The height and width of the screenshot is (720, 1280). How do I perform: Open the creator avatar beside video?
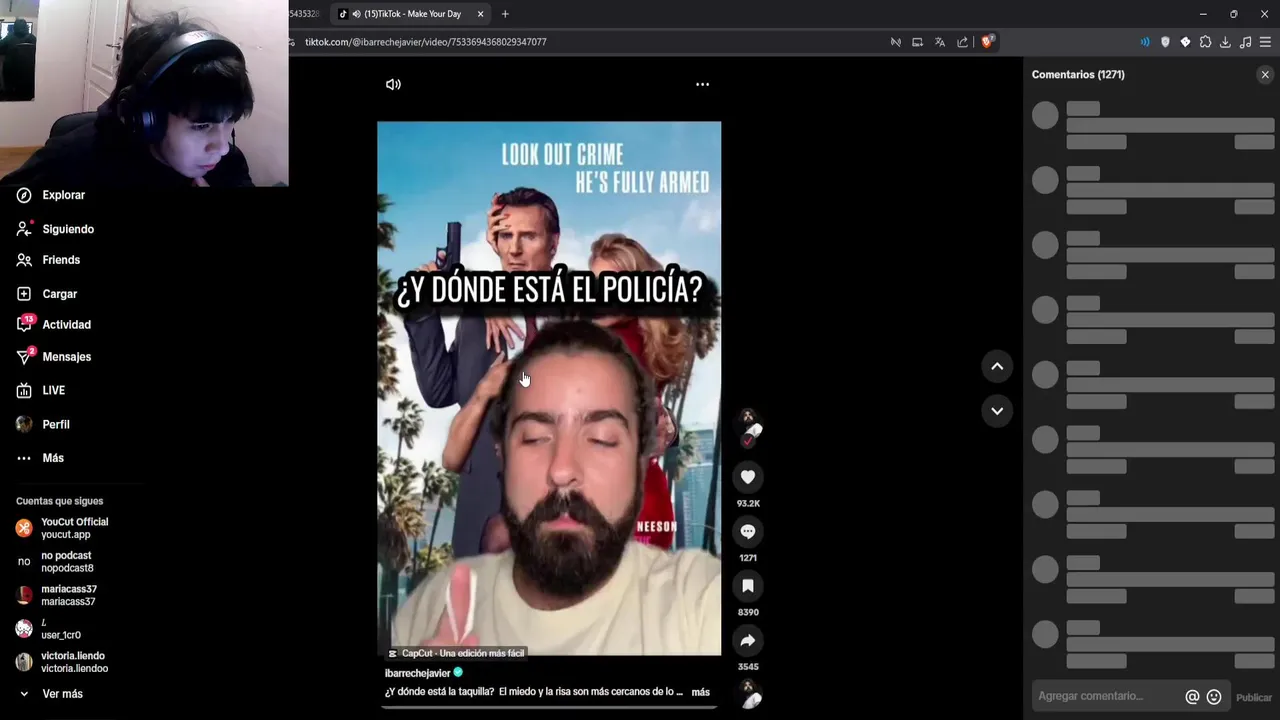(748, 423)
